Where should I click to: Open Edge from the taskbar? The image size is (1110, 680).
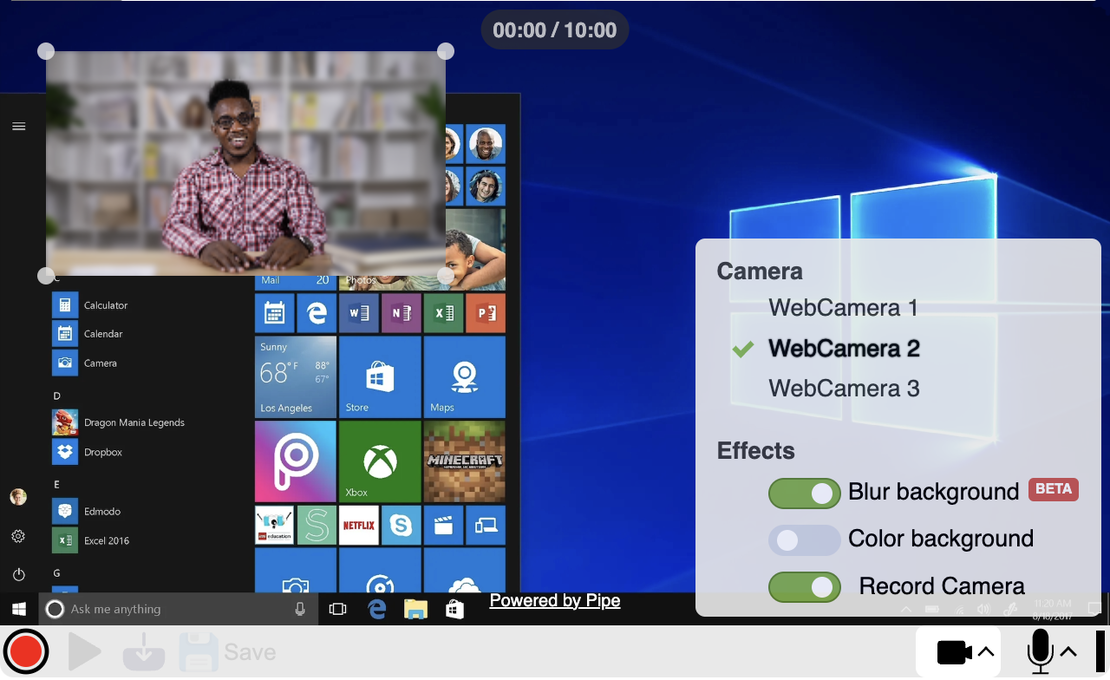coord(377,609)
